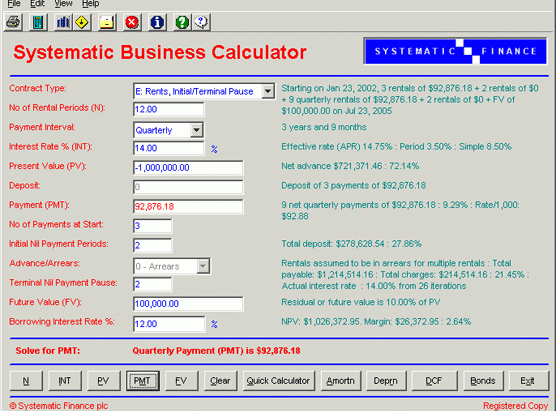Click the red X clear icon
The image size is (556, 411).
point(132,22)
